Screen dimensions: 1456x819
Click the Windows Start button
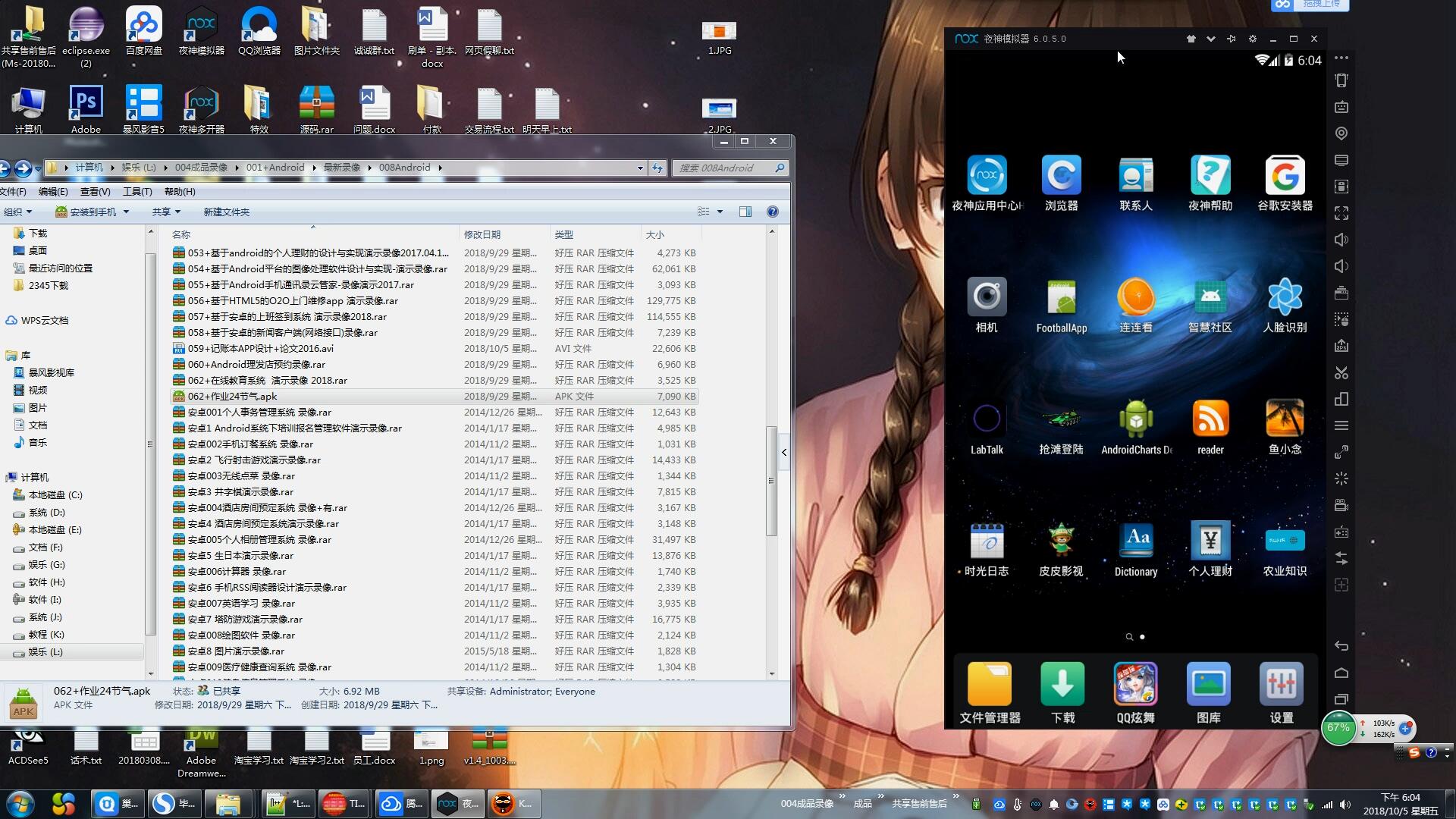20,803
